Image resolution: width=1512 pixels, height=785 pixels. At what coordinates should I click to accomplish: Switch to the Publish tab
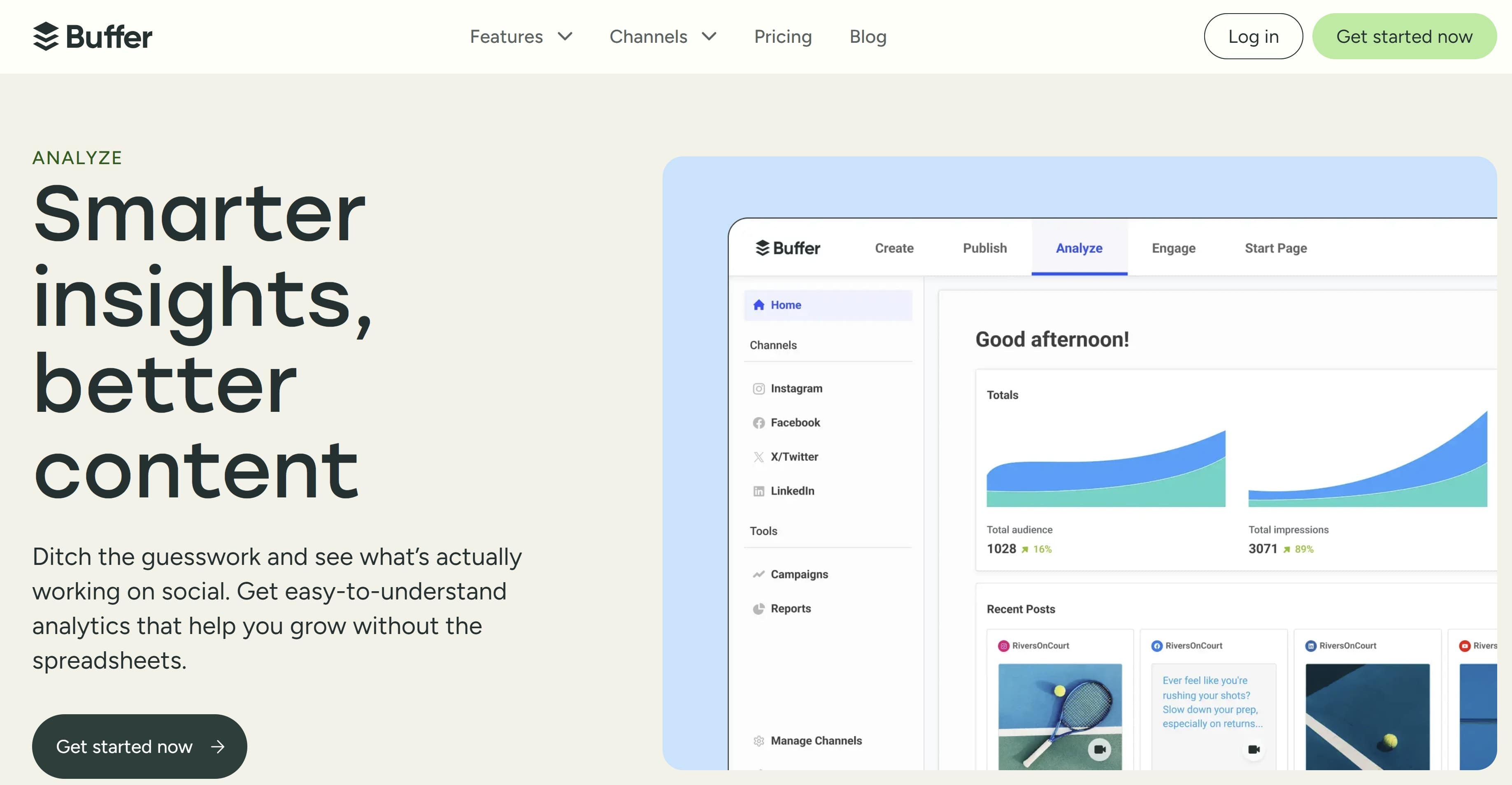coord(984,248)
